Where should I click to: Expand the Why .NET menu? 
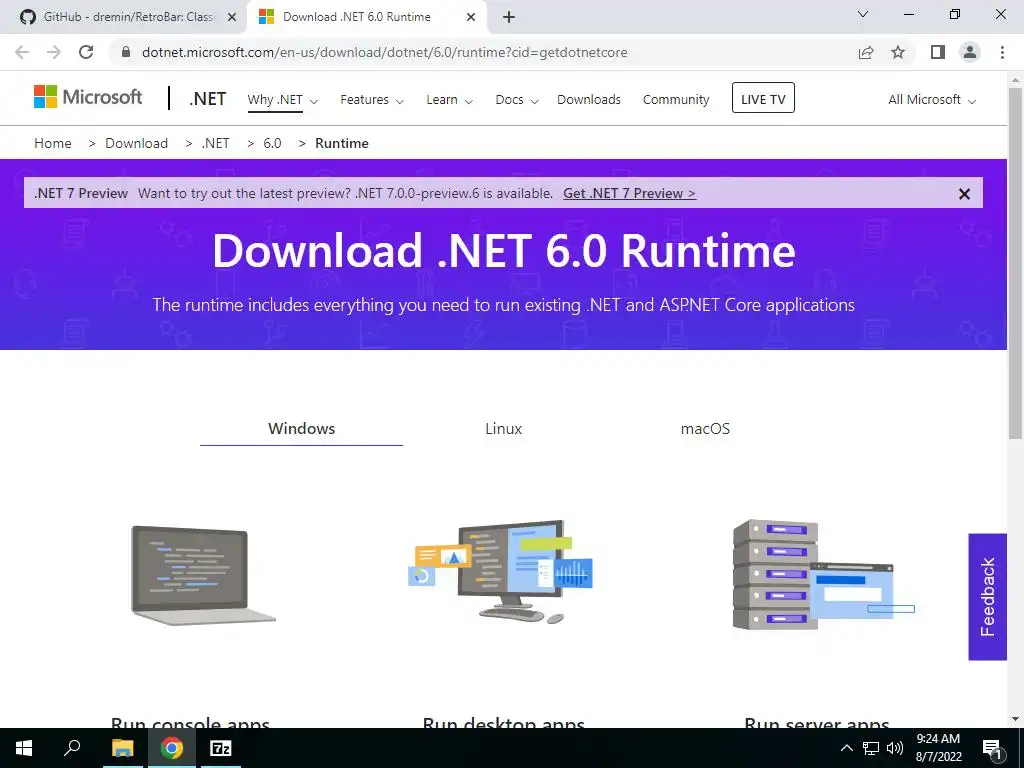tap(282, 100)
